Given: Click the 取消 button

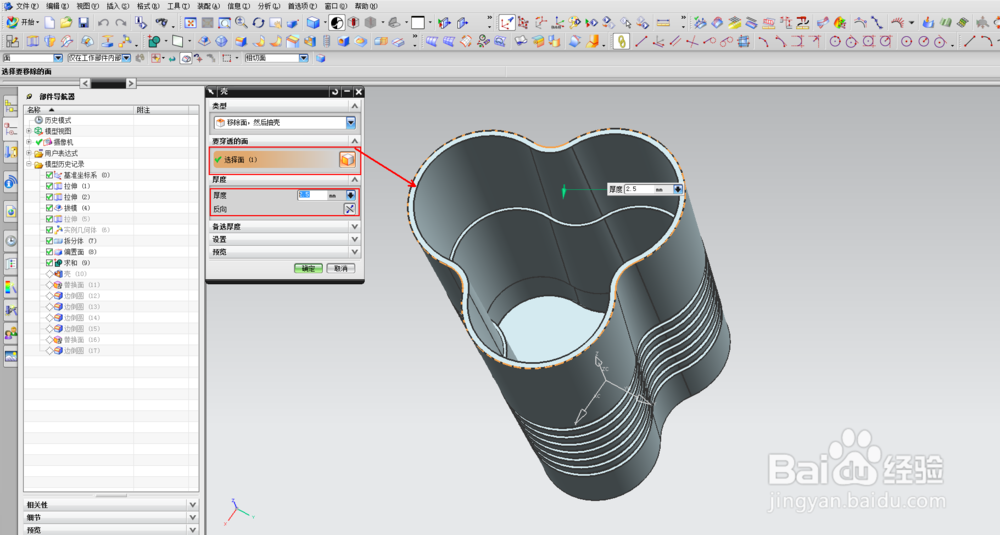Looking at the screenshot, I should tap(341, 268).
